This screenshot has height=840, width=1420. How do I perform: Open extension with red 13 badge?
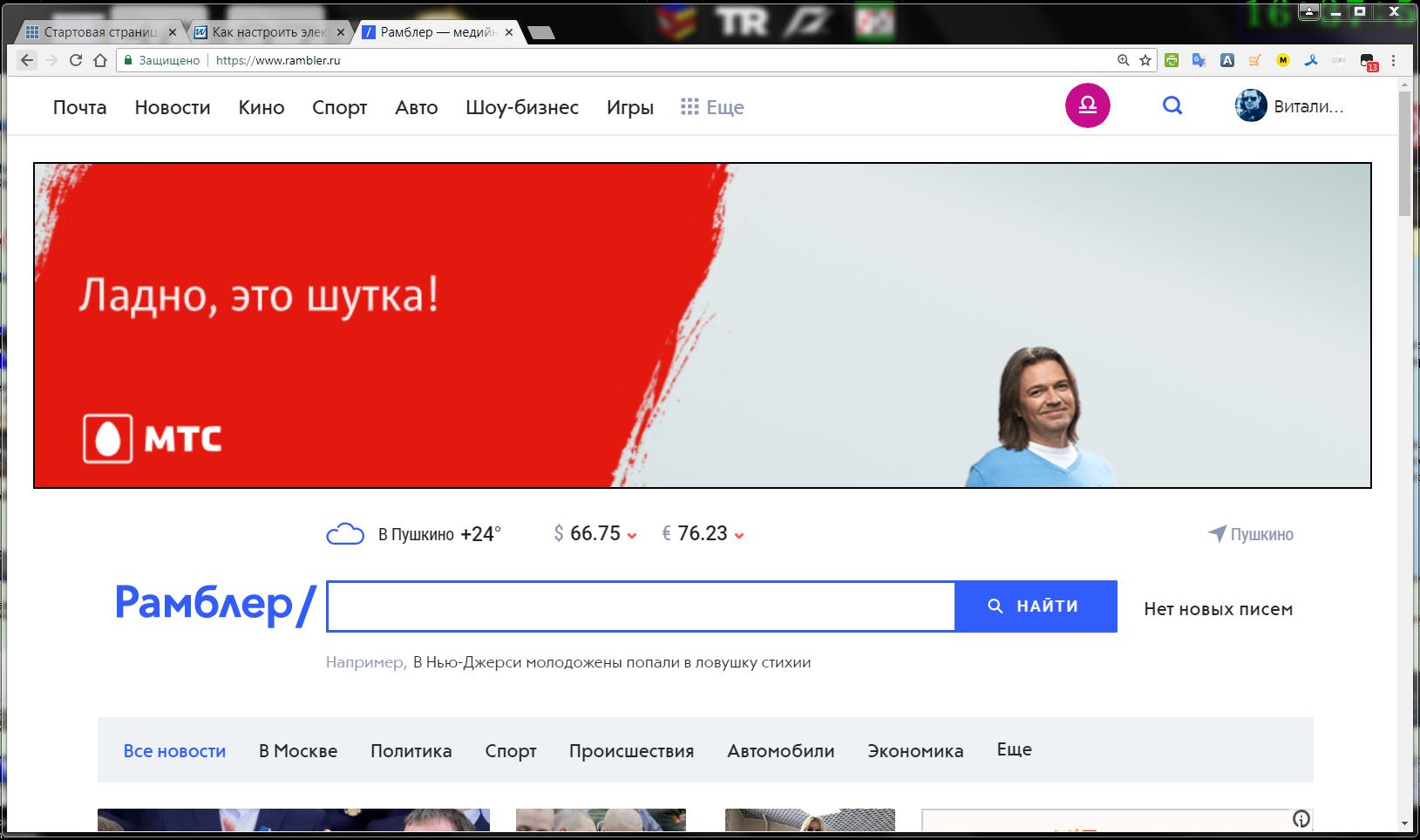[1368, 62]
